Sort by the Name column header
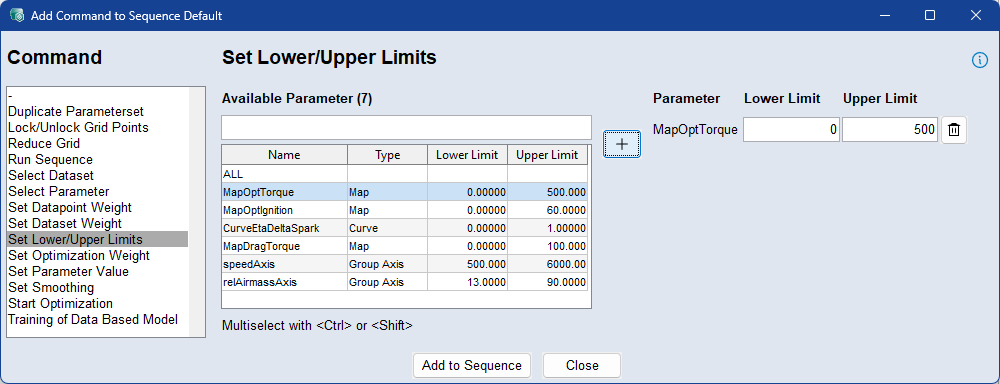Screen dimensions: 1000x384 [x=284, y=155]
